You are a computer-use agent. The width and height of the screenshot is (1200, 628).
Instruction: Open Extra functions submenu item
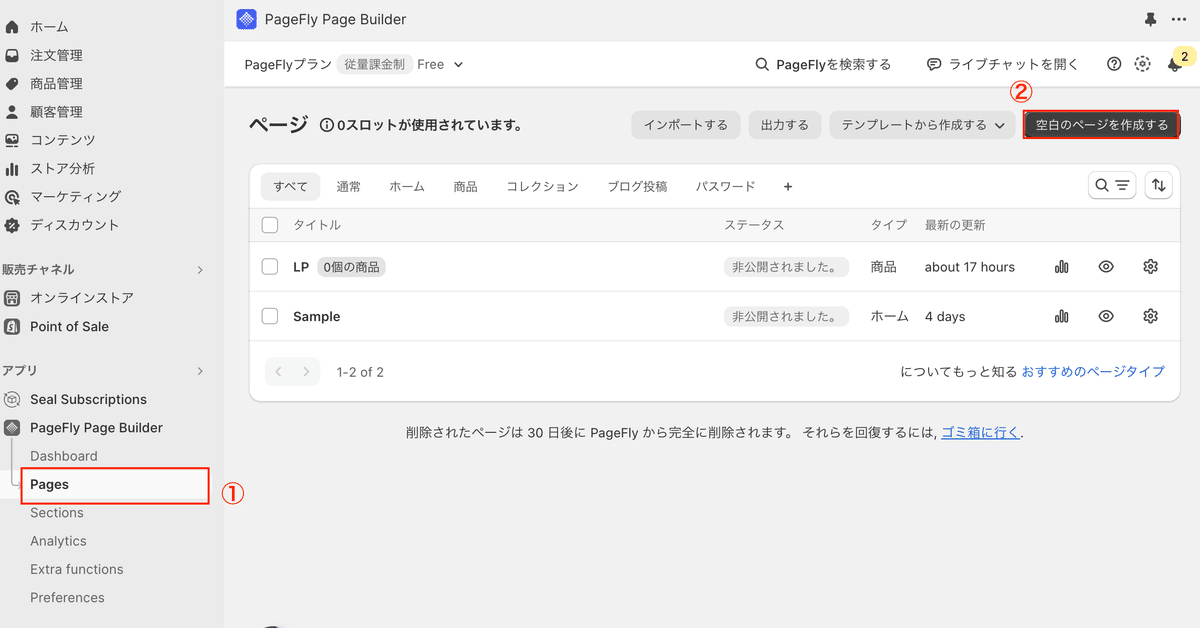point(77,569)
